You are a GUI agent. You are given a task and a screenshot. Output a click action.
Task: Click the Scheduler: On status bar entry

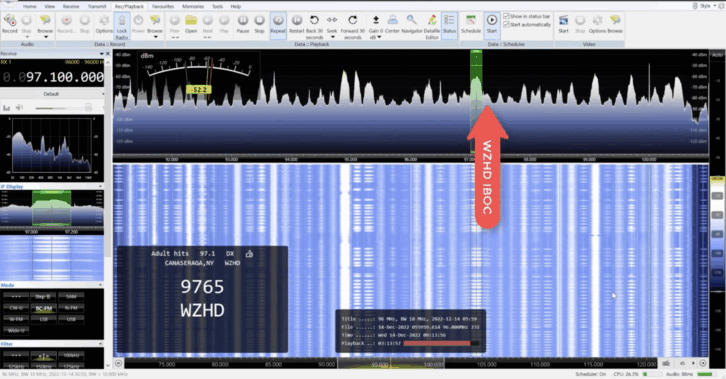coord(590,374)
